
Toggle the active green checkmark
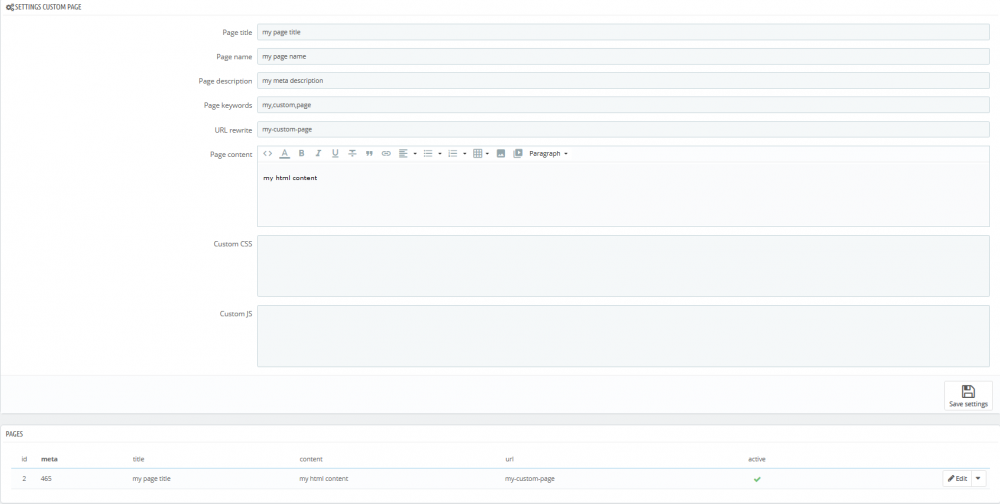pyautogui.click(x=757, y=478)
